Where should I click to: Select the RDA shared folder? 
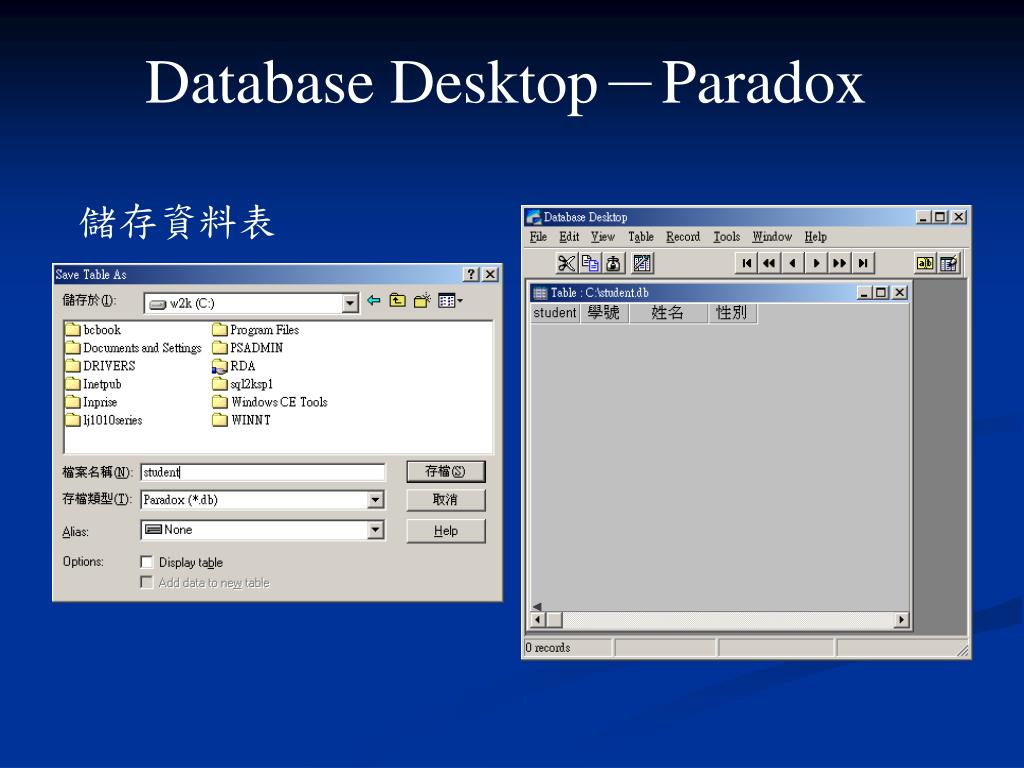[234, 366]
